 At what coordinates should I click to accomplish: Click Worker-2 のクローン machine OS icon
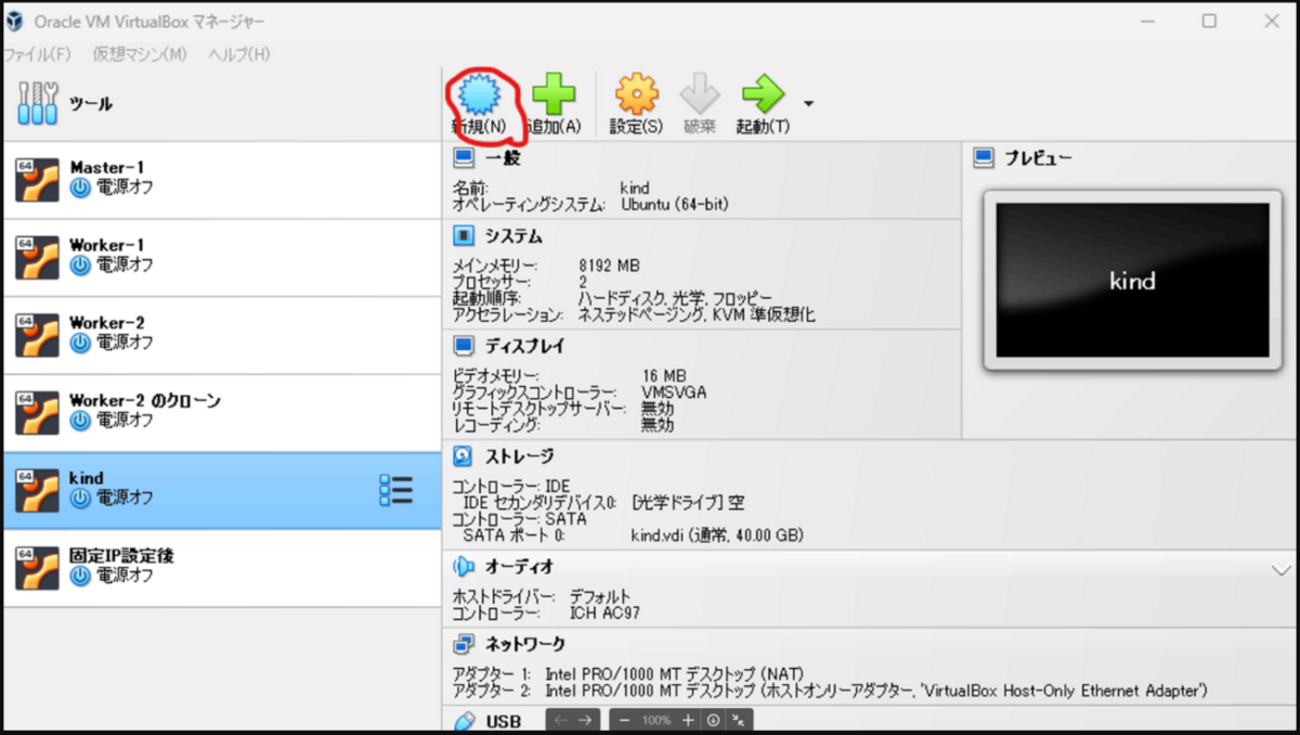(37, 413)
